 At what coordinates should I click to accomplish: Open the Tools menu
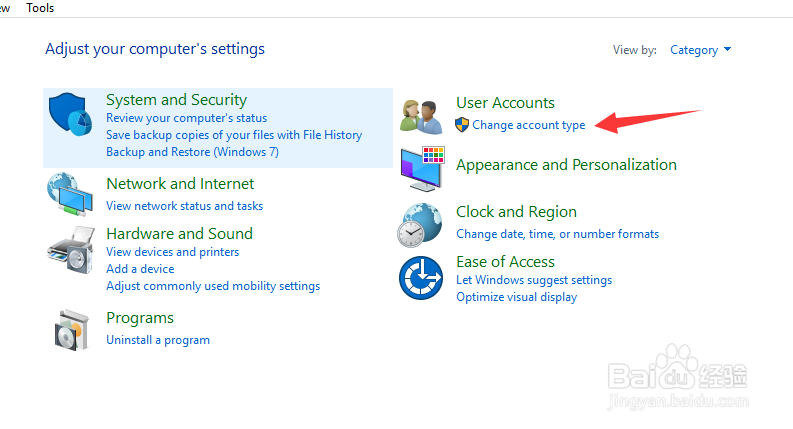pyautogui.click(x=40, y=8)
